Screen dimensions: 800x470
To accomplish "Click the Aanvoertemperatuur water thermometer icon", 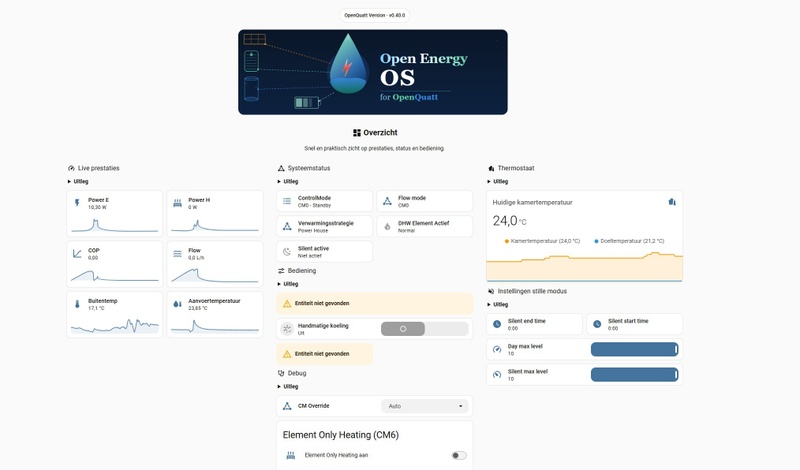I will coord(178,304).
